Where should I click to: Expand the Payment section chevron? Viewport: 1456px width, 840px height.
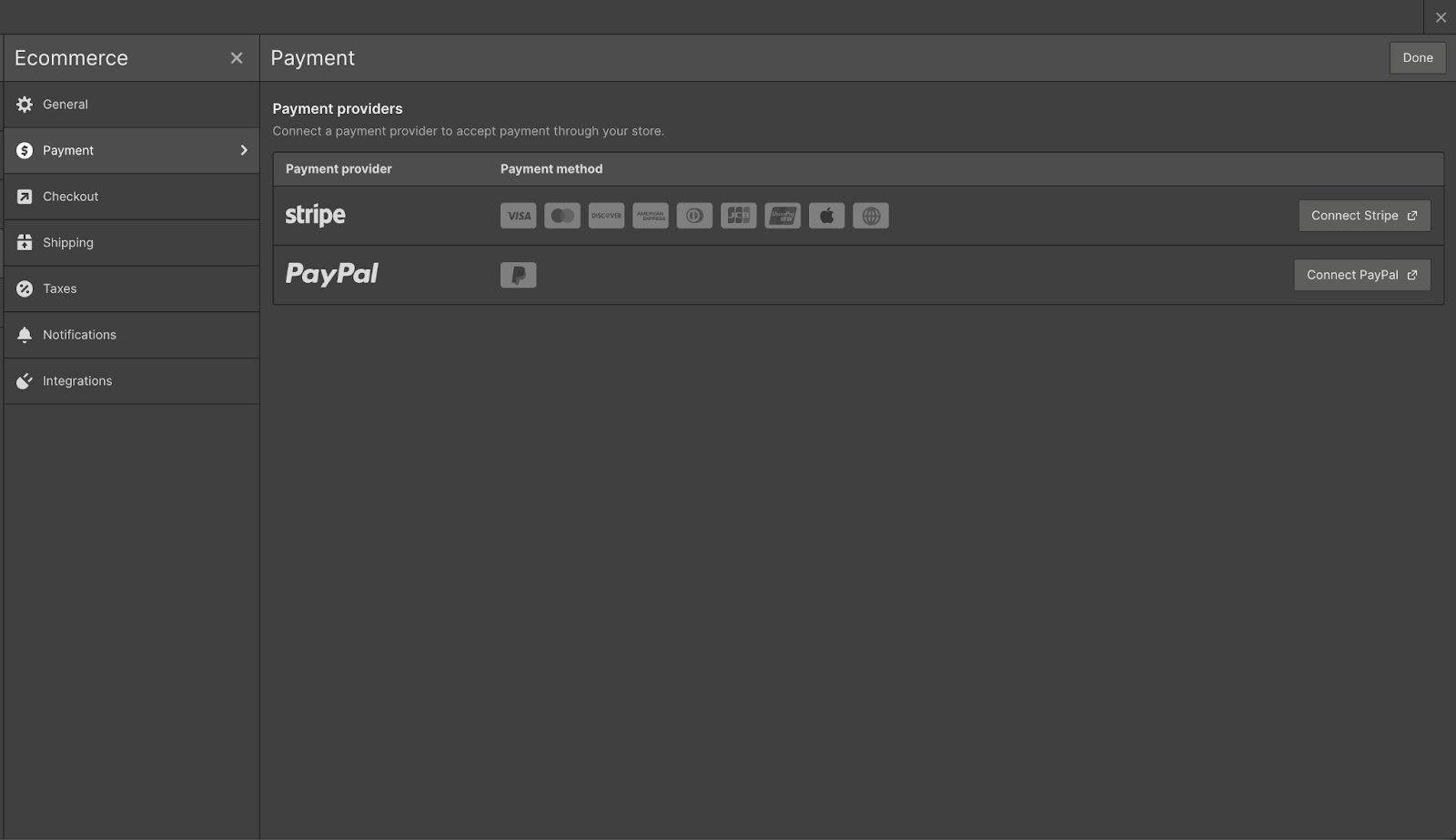click(x=243, y=150)
